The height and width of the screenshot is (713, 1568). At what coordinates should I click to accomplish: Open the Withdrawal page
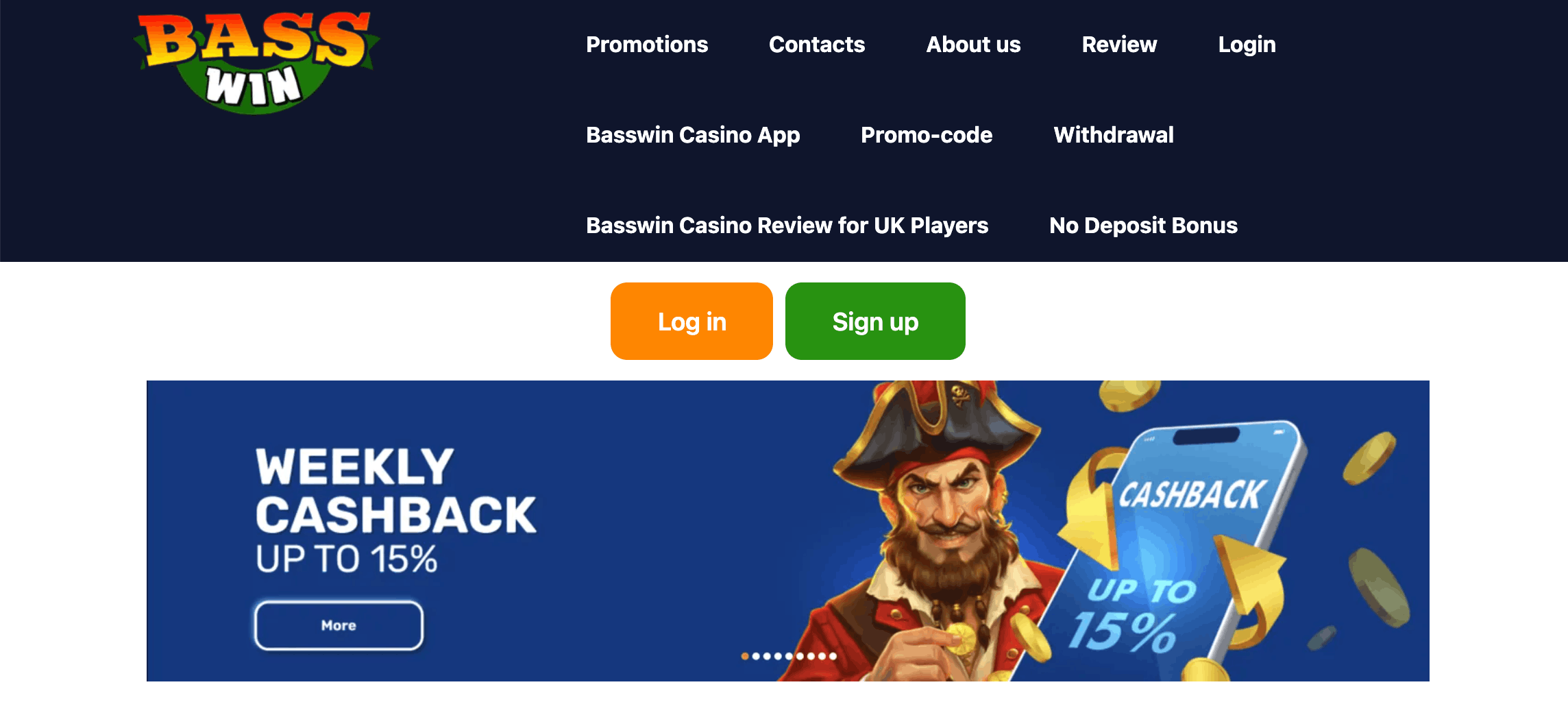[1114, 135]
